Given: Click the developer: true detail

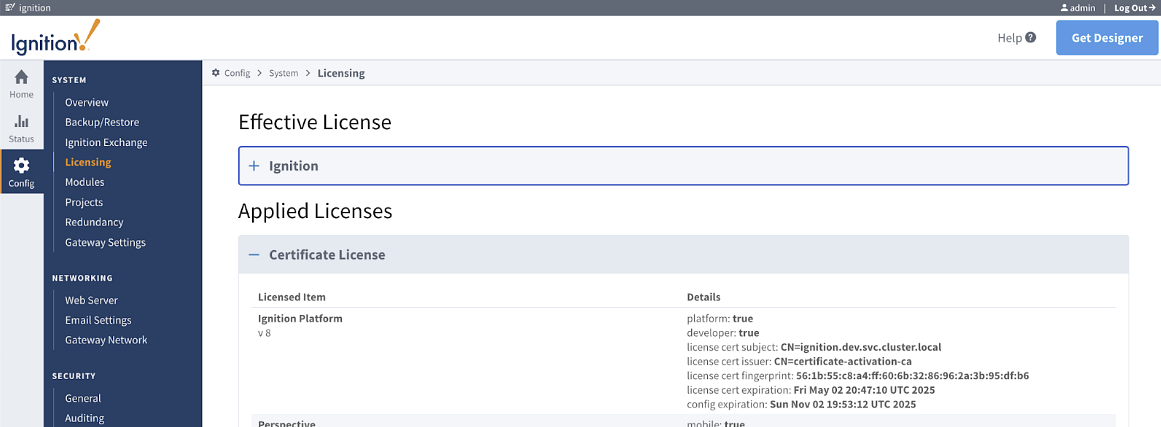Looking at the screenshot, I should (x=723, y=333).
